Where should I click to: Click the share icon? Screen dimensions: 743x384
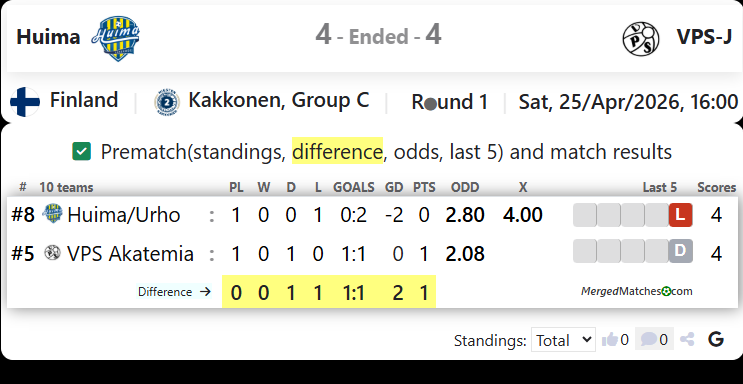click(687, 339)
